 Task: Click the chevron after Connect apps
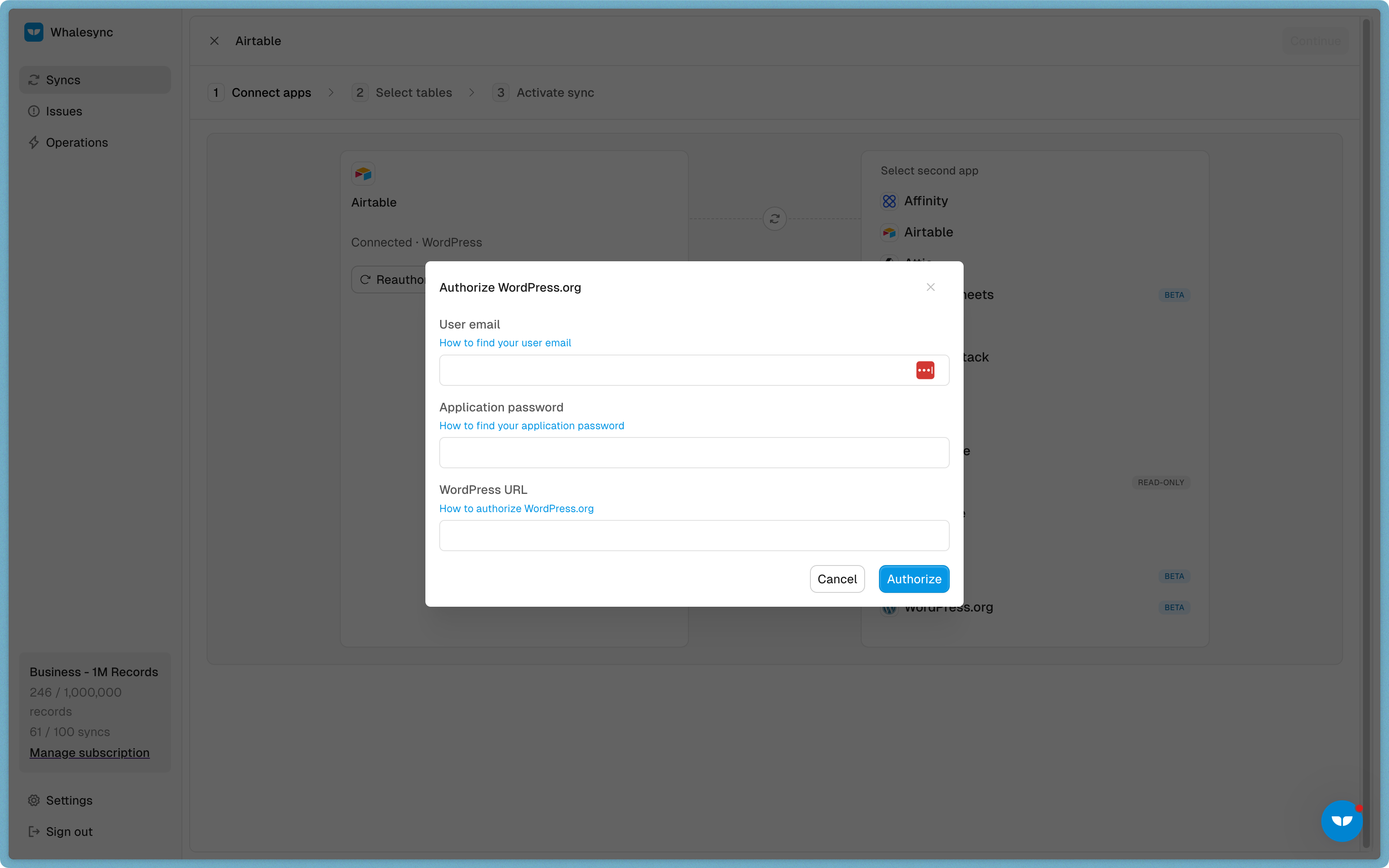tap(331, 92)
